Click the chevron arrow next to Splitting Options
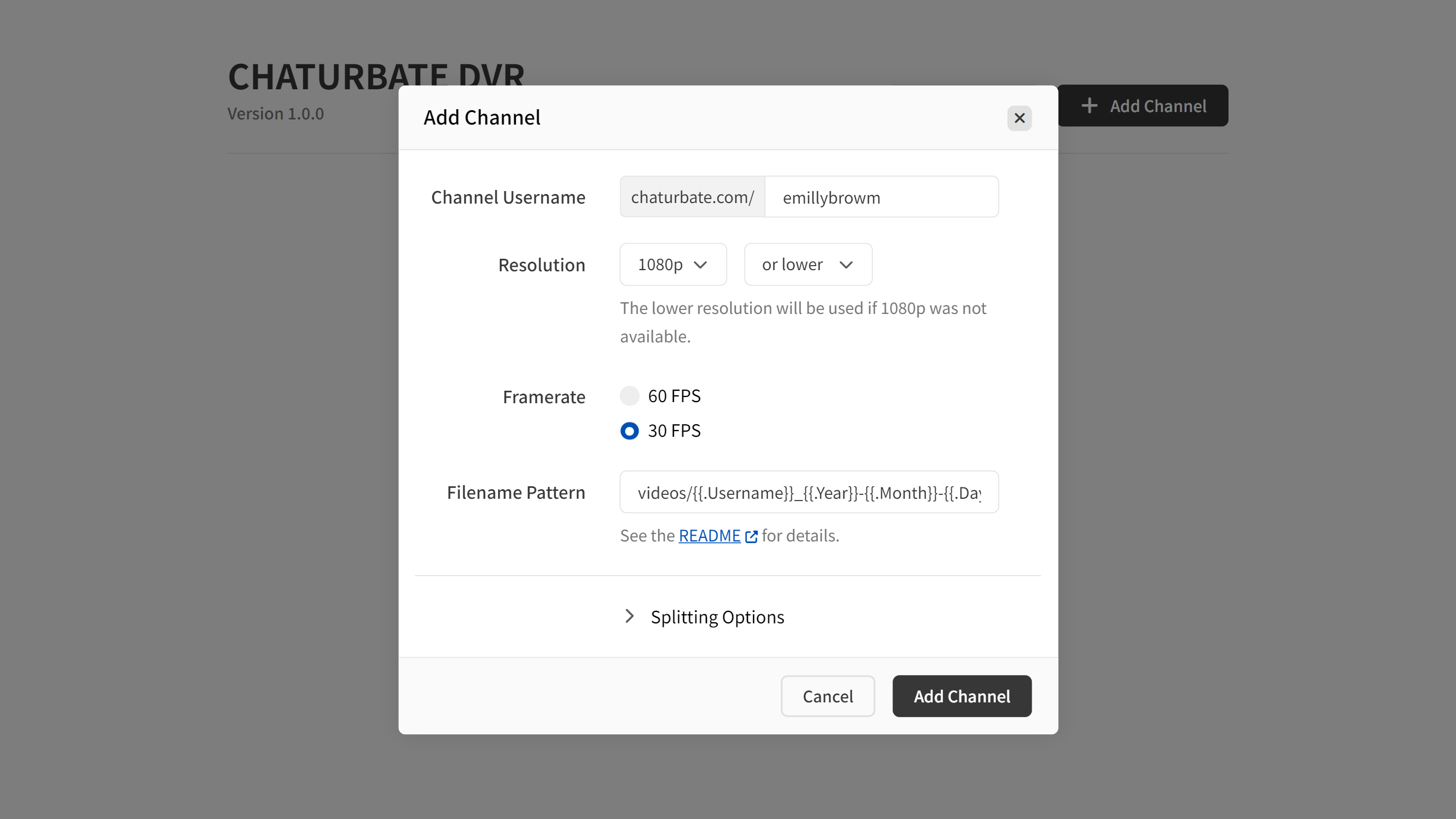 [629, 617]
